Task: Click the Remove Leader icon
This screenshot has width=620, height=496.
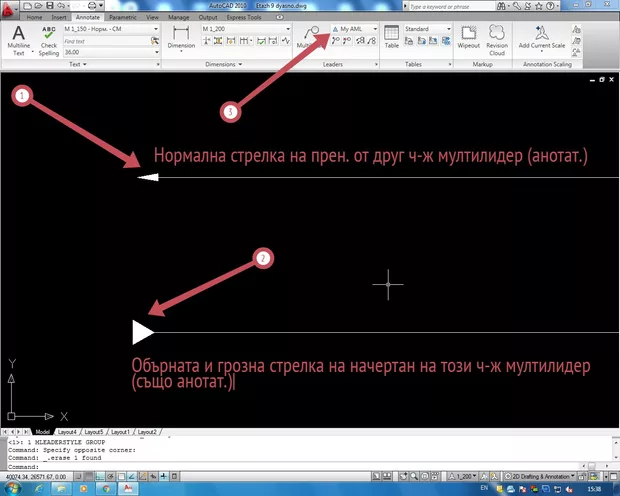Action: click(347, 41)
